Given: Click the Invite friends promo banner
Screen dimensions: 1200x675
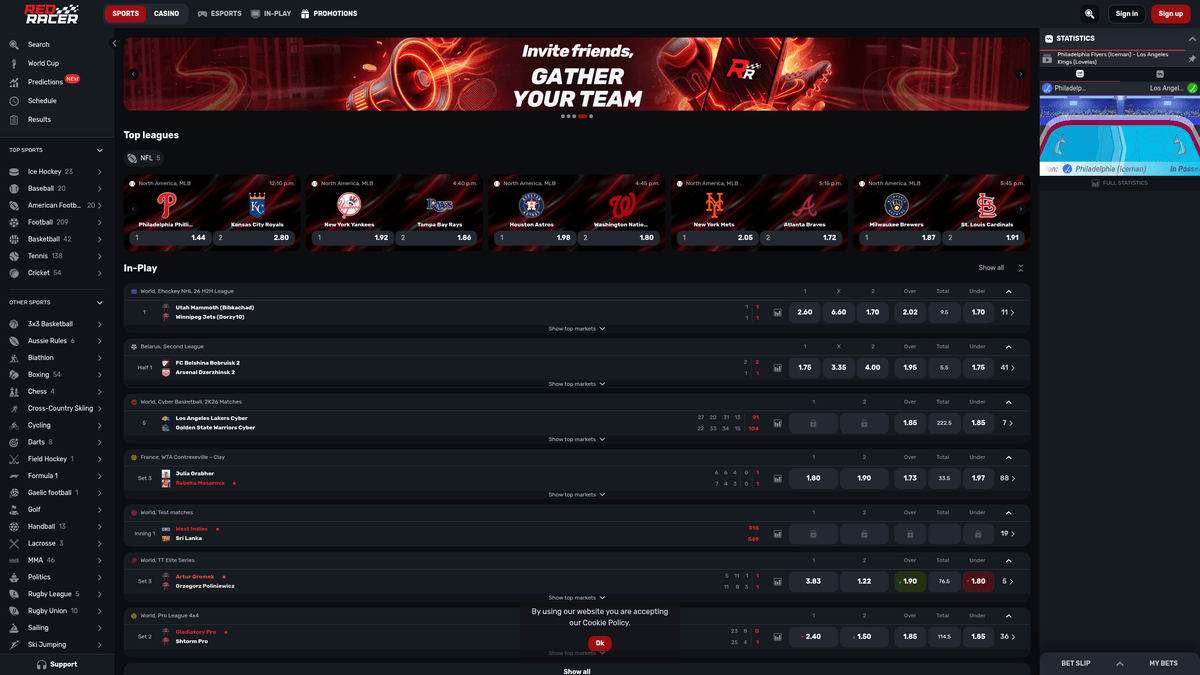Looking at the screenshot, I should (x=577, y=74).
